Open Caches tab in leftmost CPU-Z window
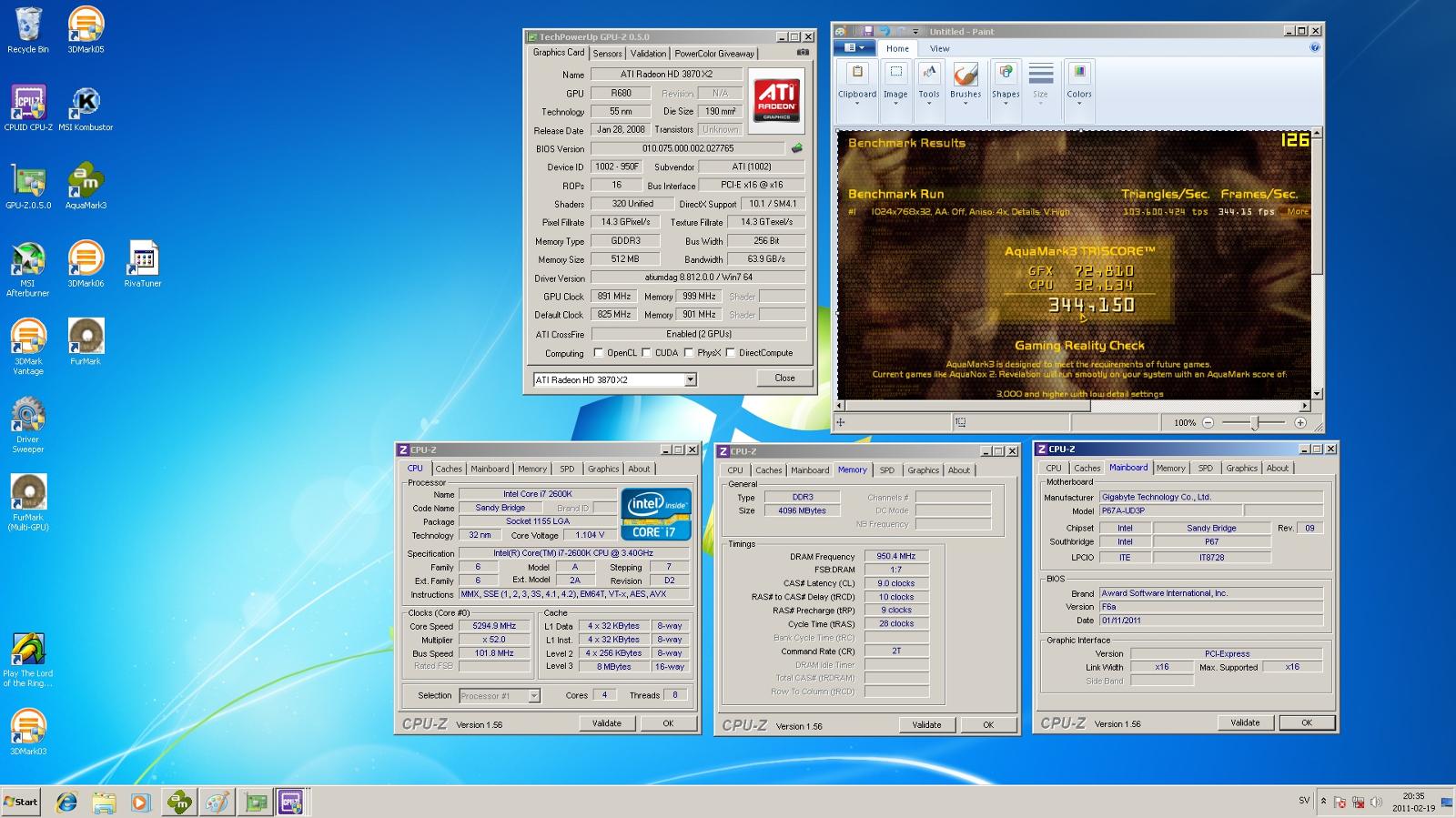This screenshot has height=818, width=1456. [449, 470]
